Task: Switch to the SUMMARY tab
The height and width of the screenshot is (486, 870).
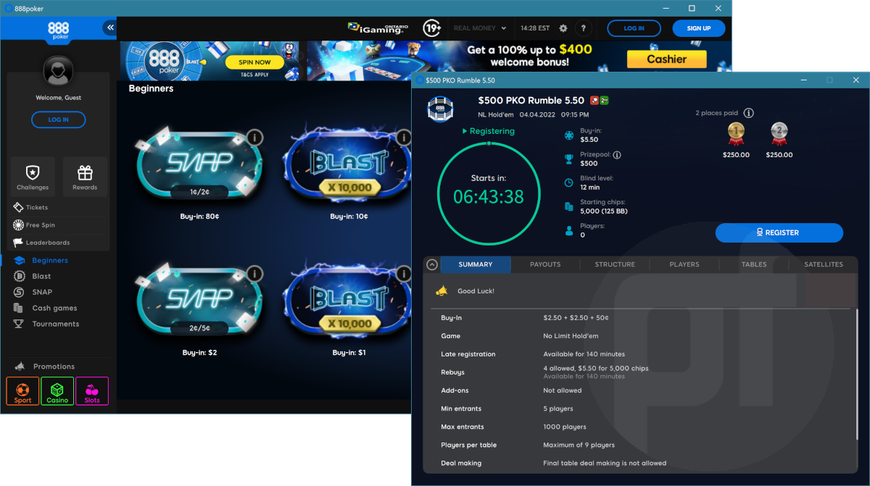Action: pos(476,265)
